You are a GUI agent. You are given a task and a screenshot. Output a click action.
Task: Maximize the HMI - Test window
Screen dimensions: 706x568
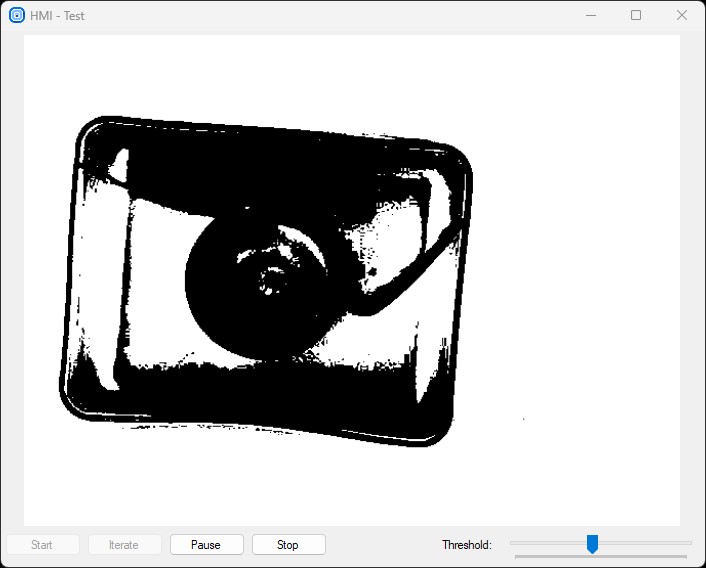(636, 15)
